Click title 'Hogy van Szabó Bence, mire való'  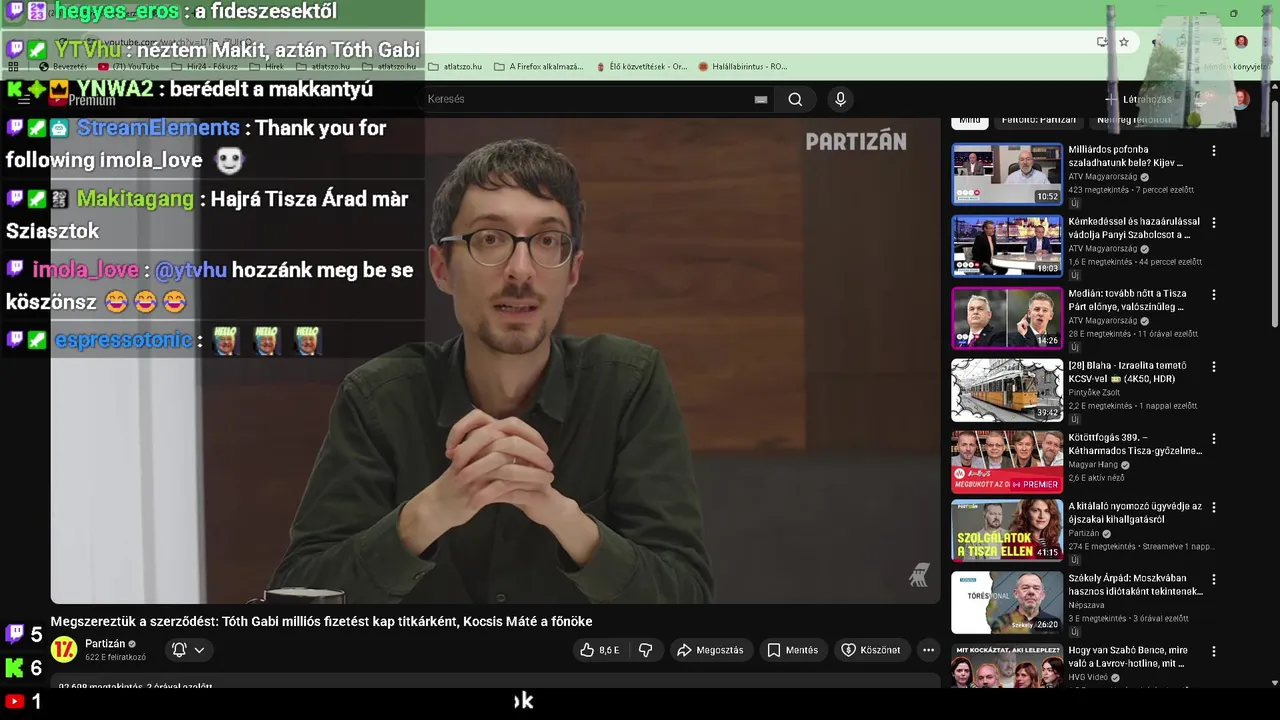tap(1128, 656)
